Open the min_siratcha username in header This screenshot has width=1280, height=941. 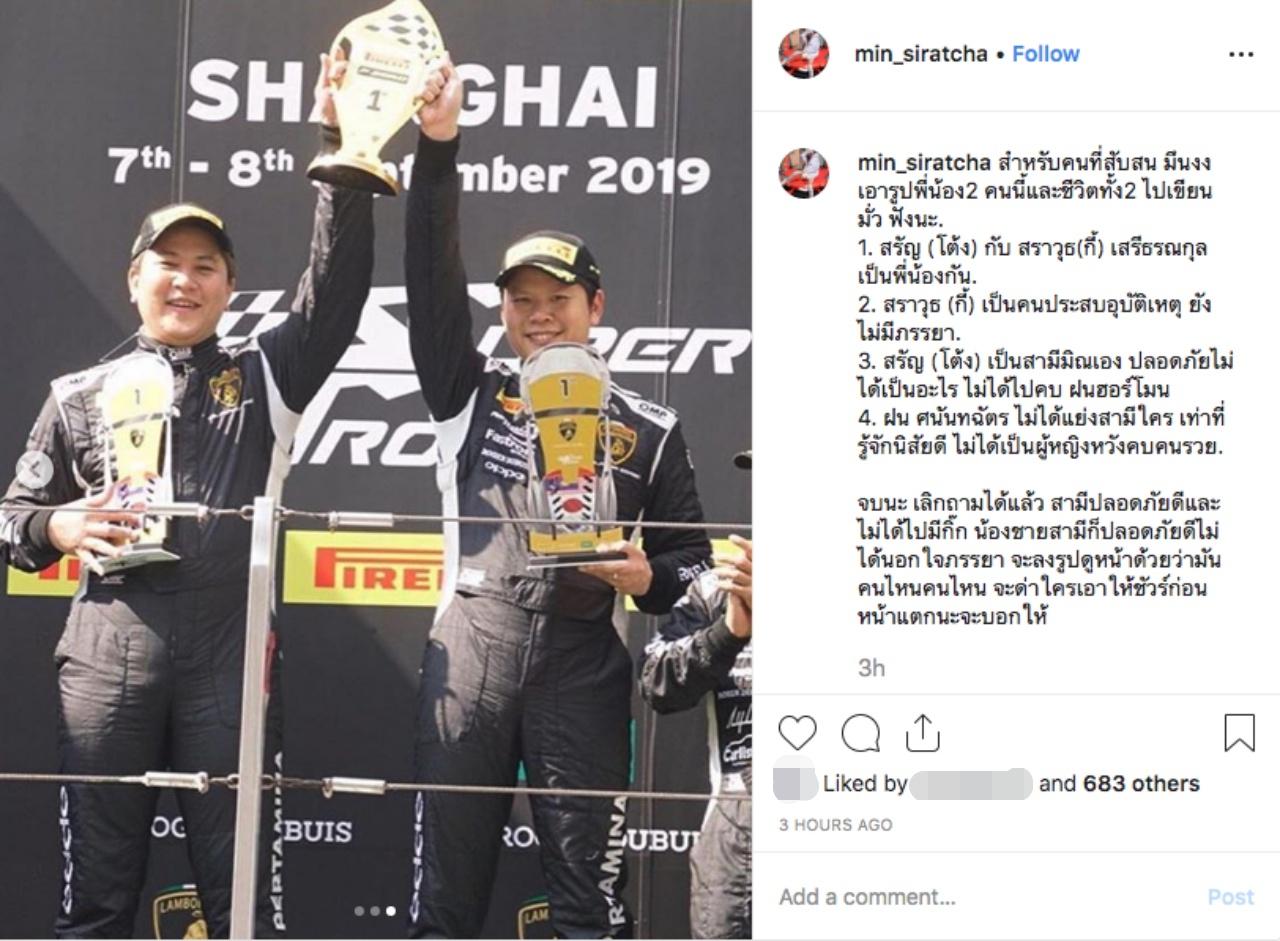pos(920,54)
